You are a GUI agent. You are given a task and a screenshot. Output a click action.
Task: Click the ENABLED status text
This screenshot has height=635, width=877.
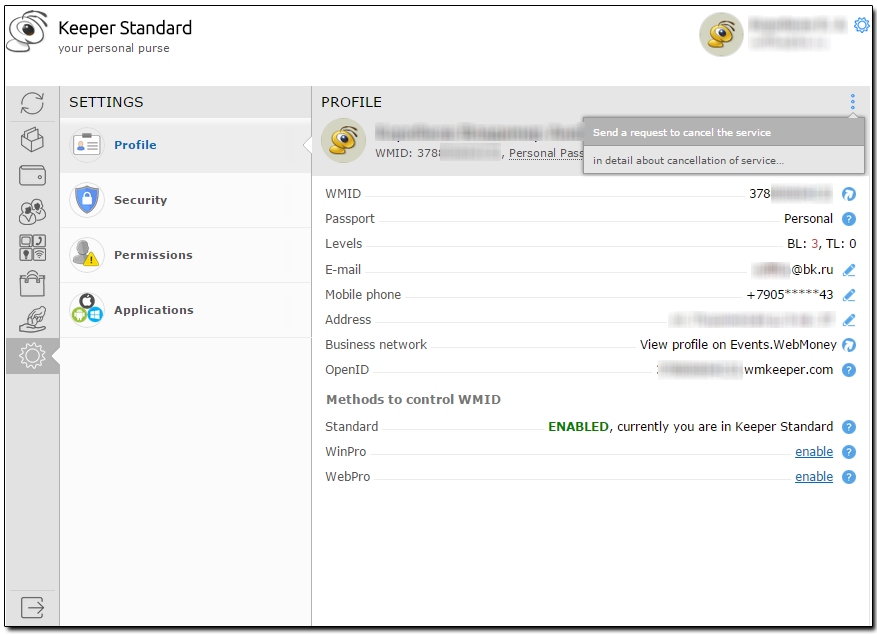[578, 427]
